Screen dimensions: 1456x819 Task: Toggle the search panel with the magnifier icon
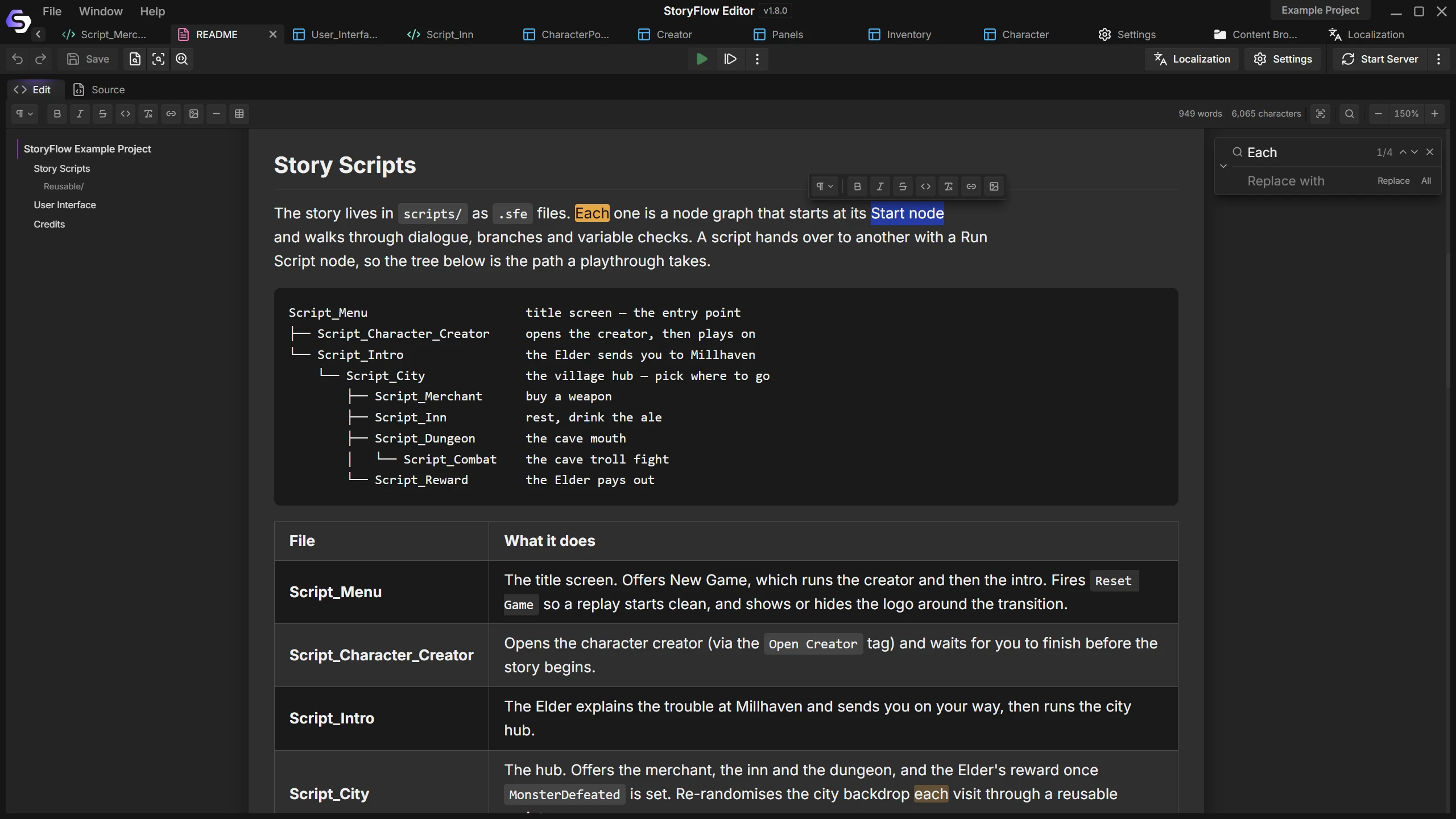point(1349,114)
